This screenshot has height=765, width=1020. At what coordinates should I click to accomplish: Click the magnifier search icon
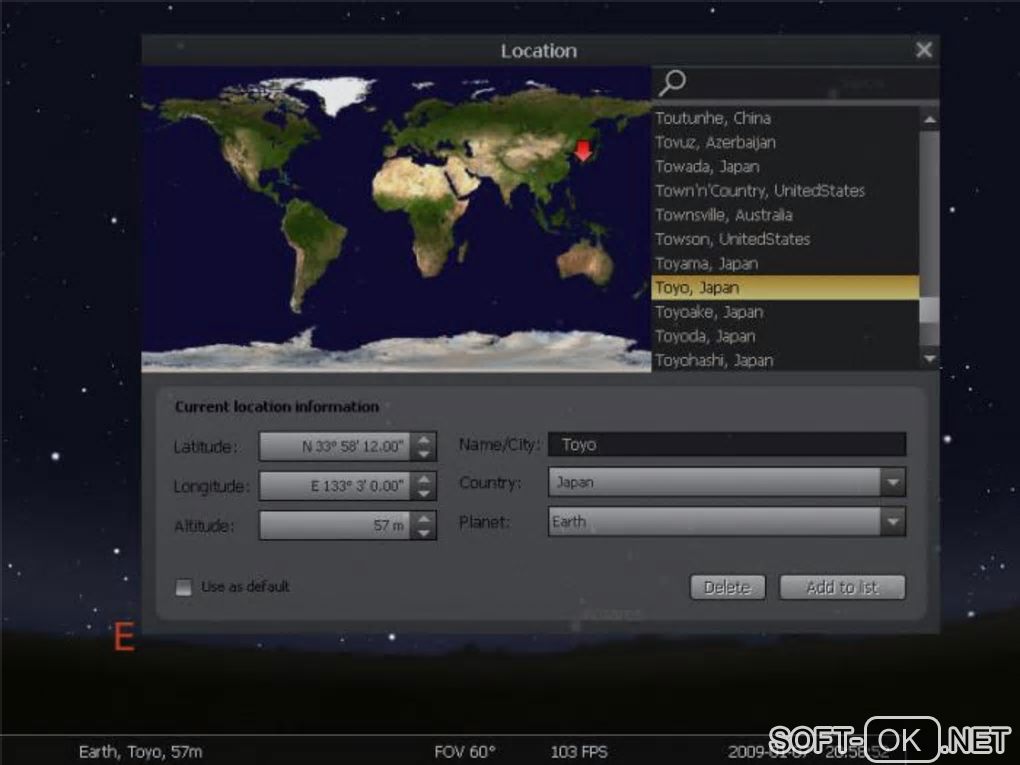pos(672,83)
